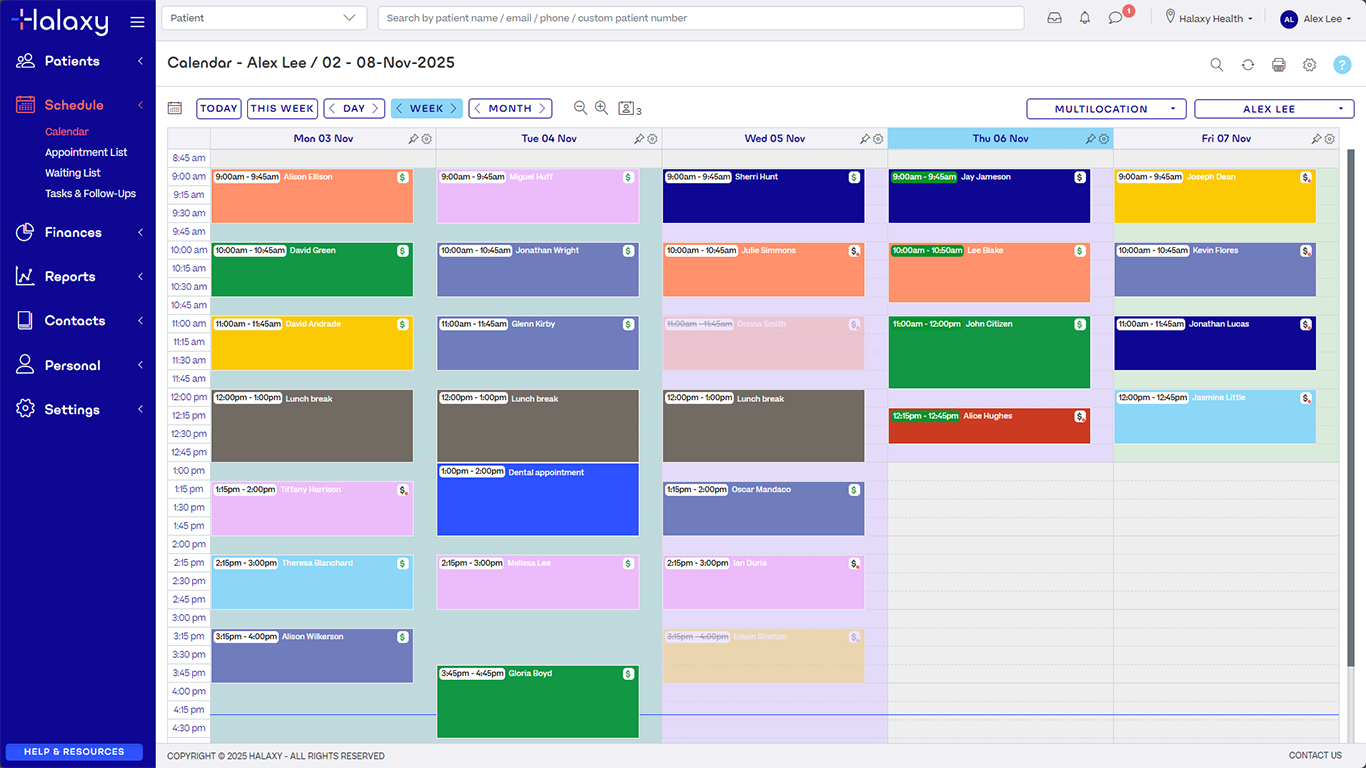Toggle the hamburger sidebar menu
Screen dimensions: 1366x768
pyautogui.click(x=138, y=21)
